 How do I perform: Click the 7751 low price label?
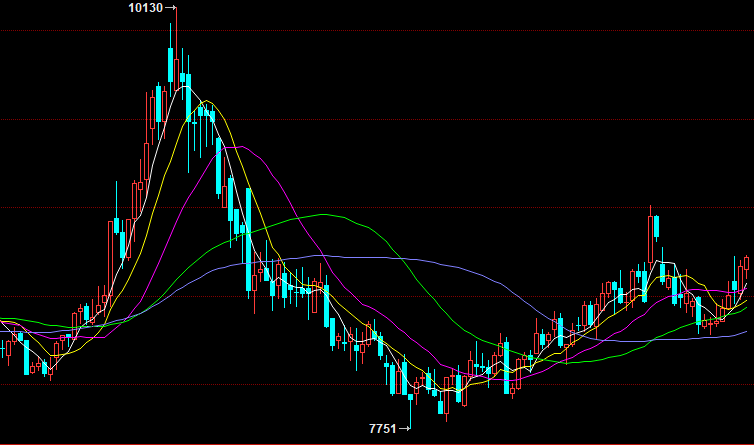(382, 428)
